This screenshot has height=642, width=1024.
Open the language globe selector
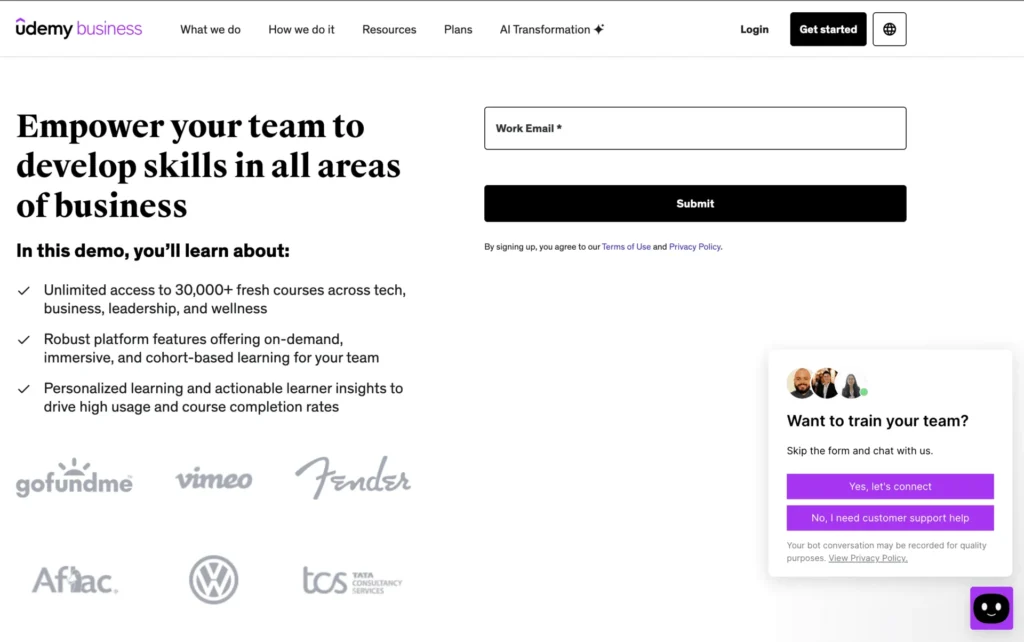[x=889, y=29]
